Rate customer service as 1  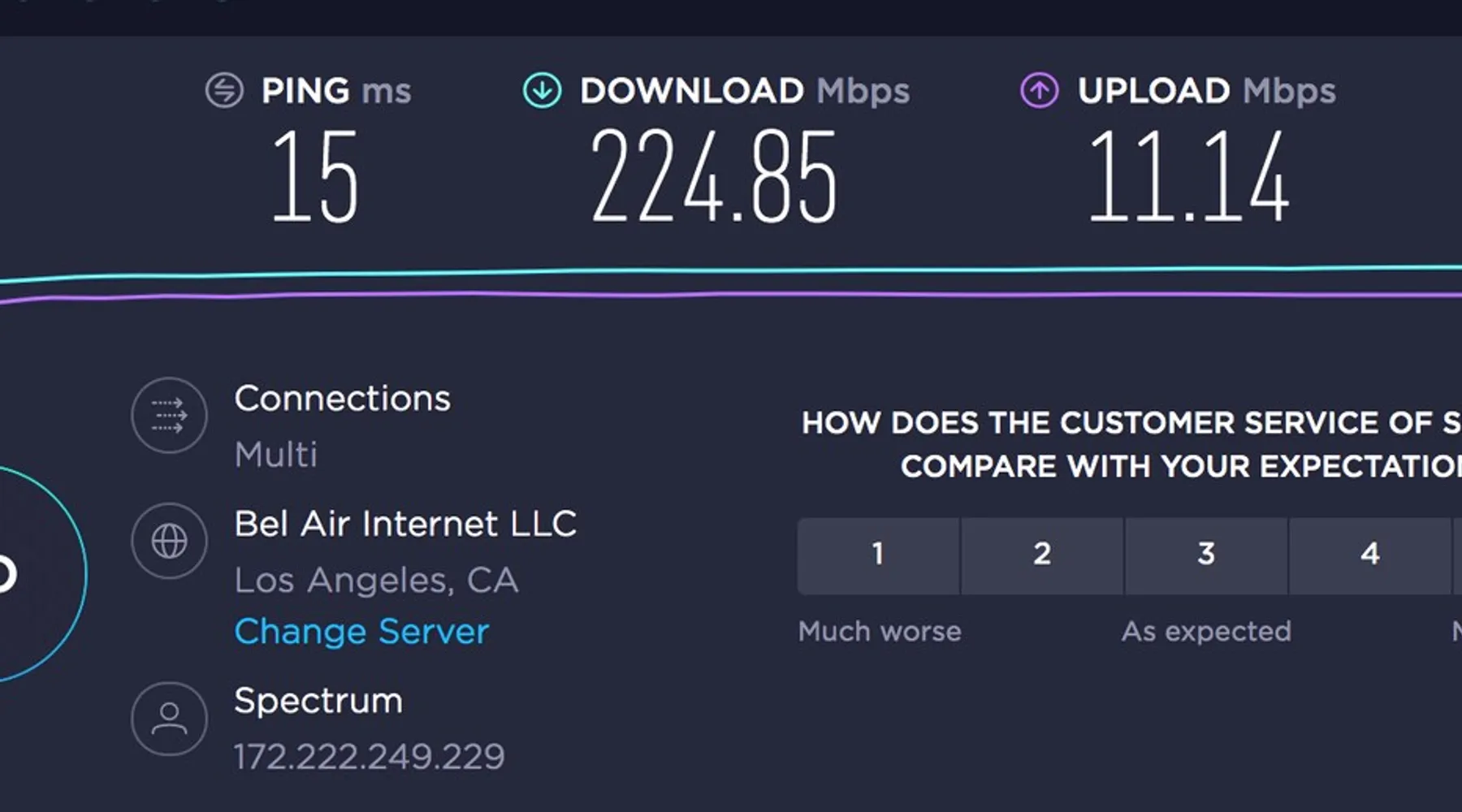[x=878, y=555]
